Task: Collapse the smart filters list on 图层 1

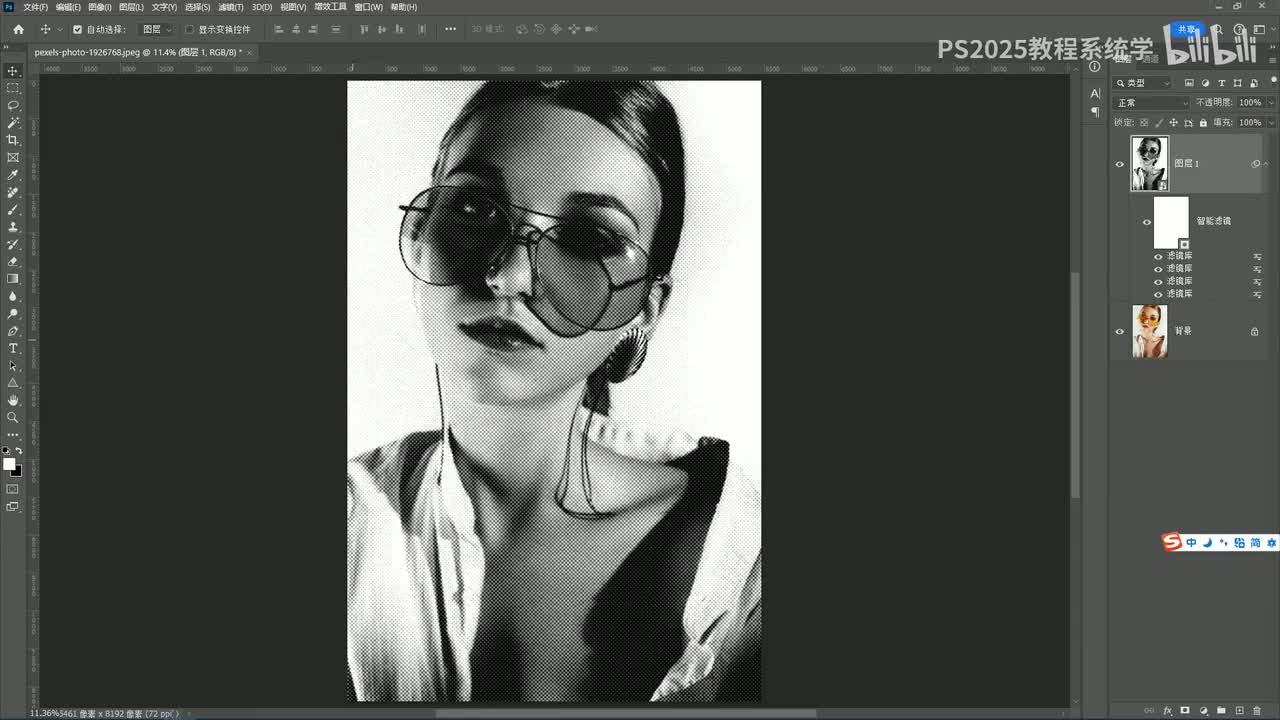Action: 1266,164
